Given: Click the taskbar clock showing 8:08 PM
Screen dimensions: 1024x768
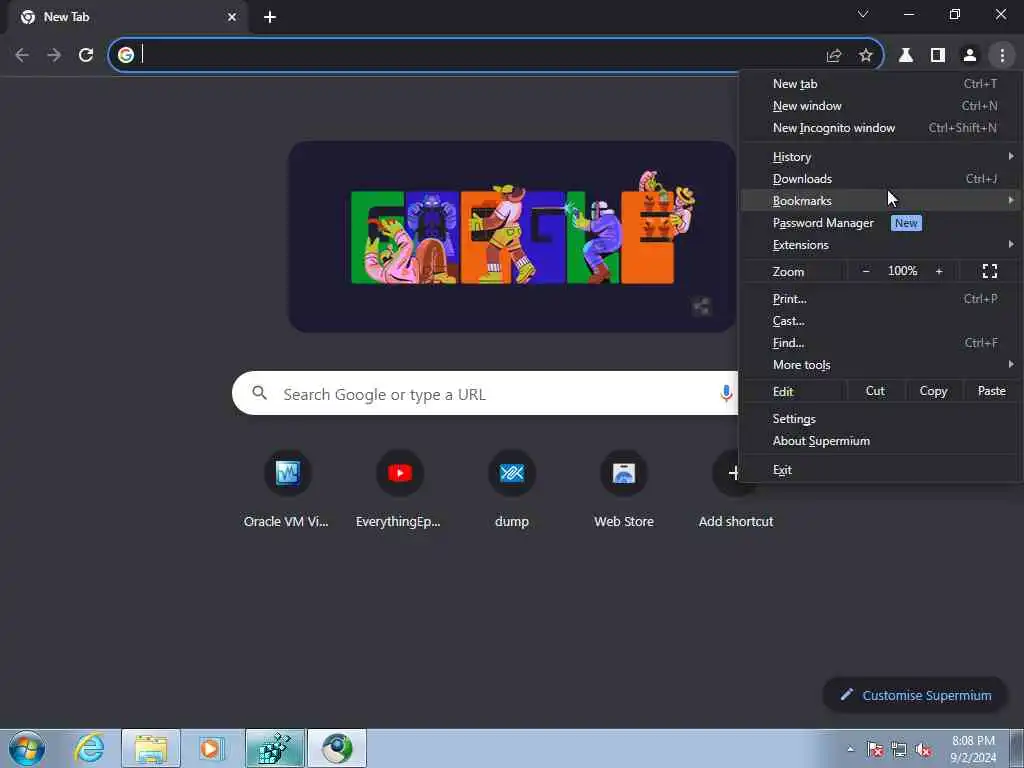Looking at the screenshot, I should [x=973, y=749].
